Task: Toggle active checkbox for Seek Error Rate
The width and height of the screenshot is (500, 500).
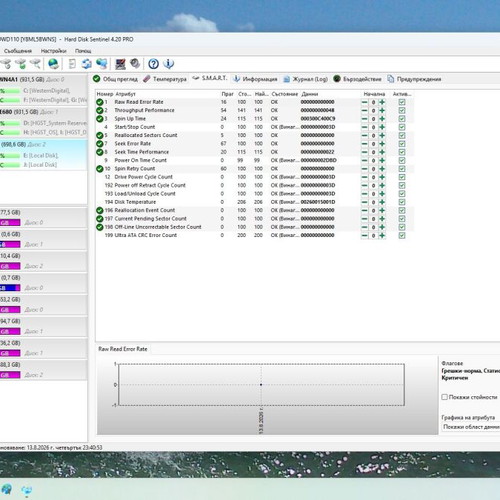Action: coord(402,144)
